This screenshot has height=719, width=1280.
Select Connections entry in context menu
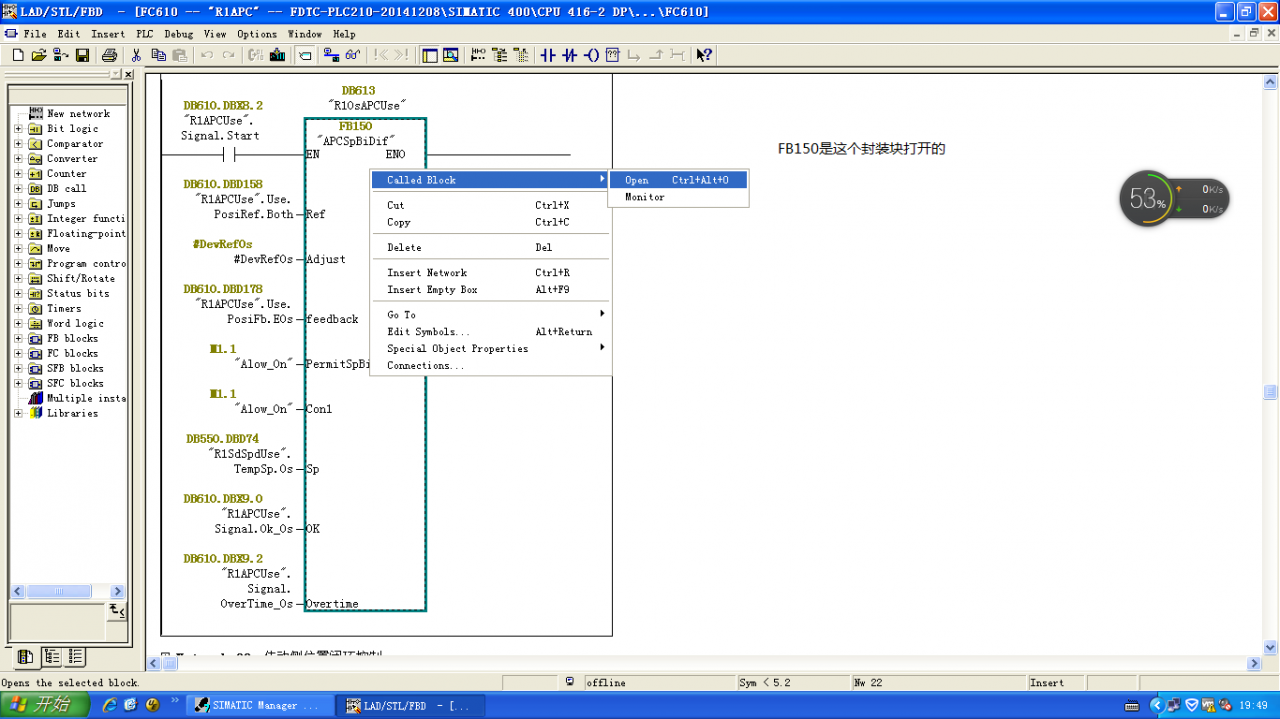(x=490, y=365)
